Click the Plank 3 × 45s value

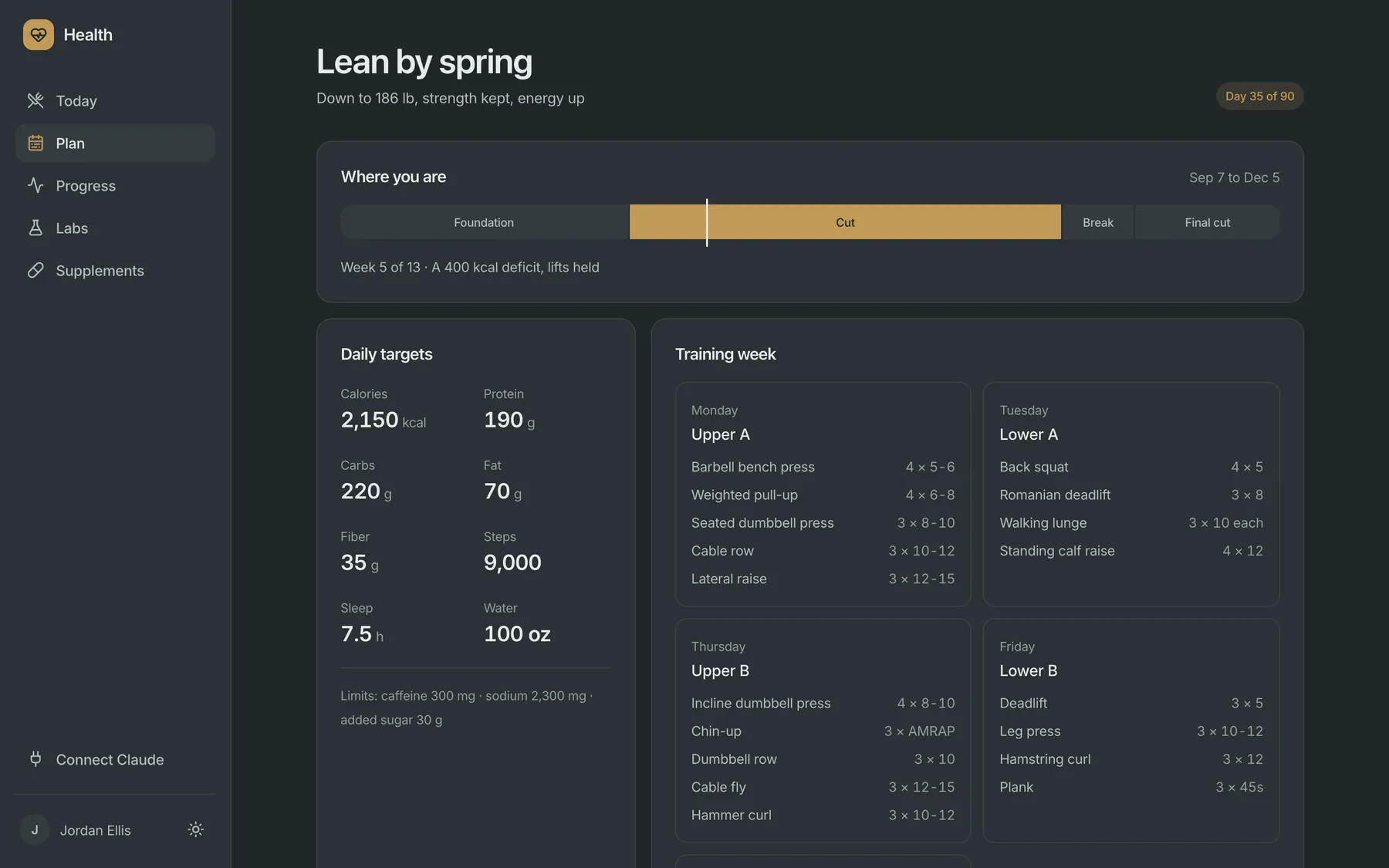click(1239, 787)
